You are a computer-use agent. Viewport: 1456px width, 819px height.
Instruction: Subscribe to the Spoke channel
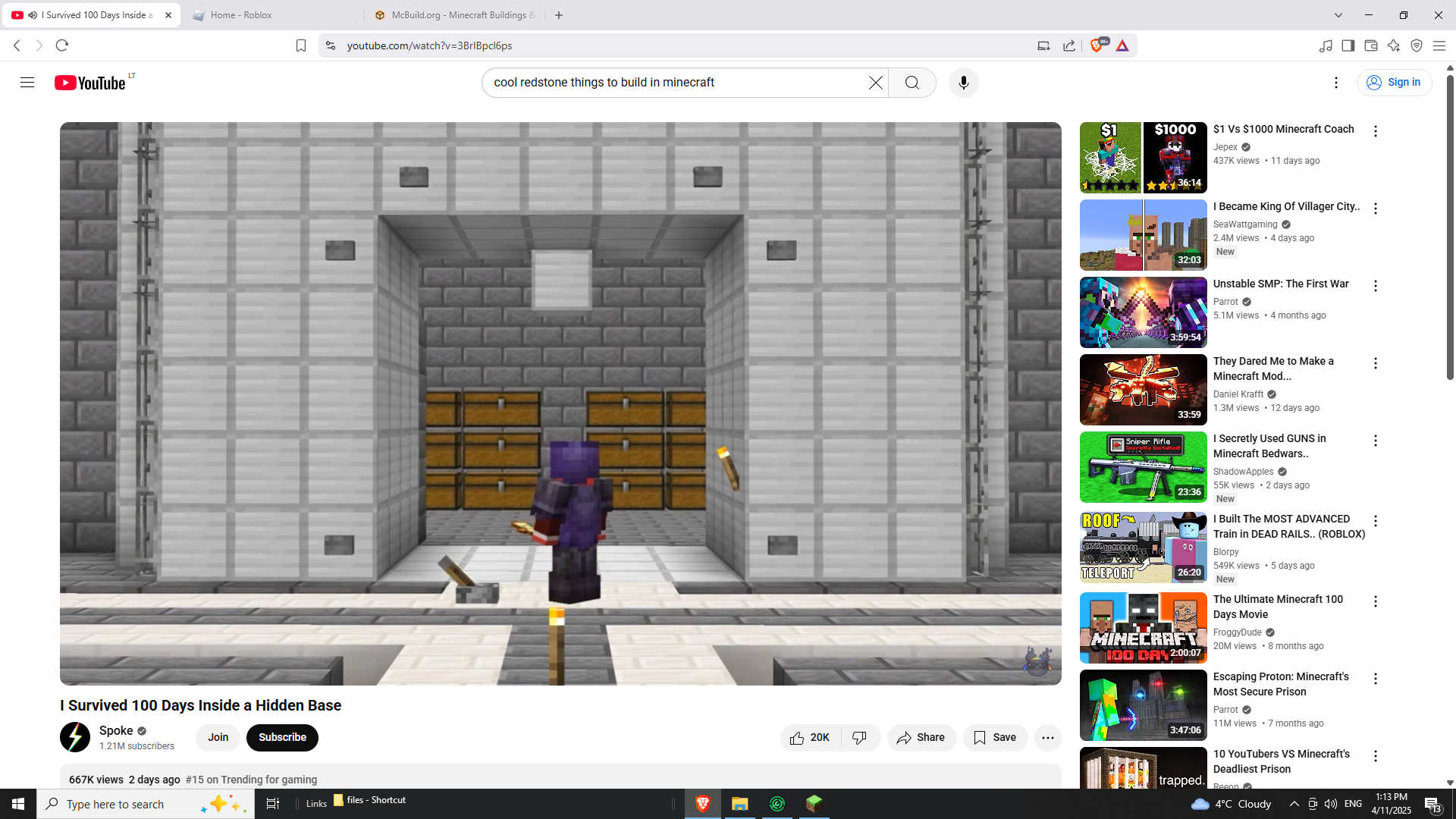[x=282, y=737]
